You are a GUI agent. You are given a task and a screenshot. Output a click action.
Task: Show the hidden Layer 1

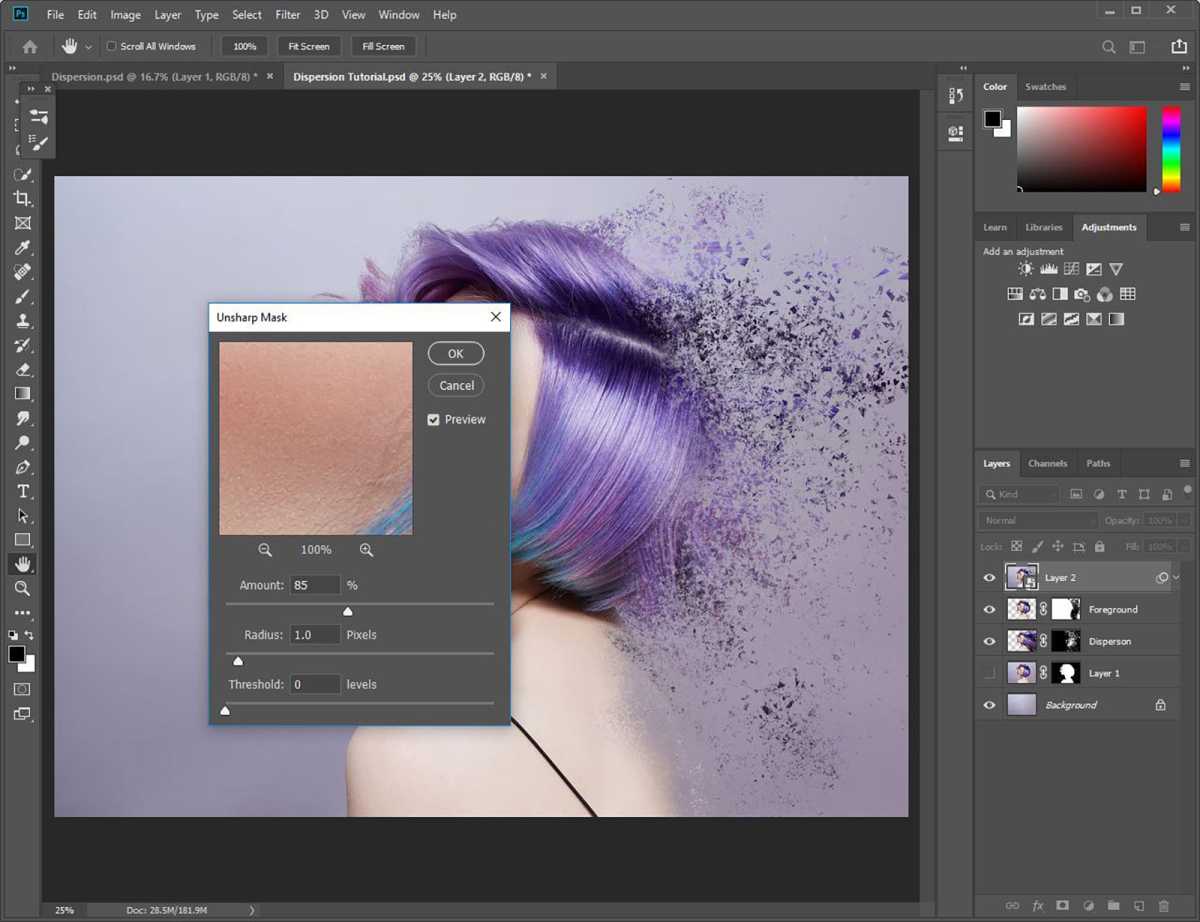pyautogui.click(x=989, y=673)
